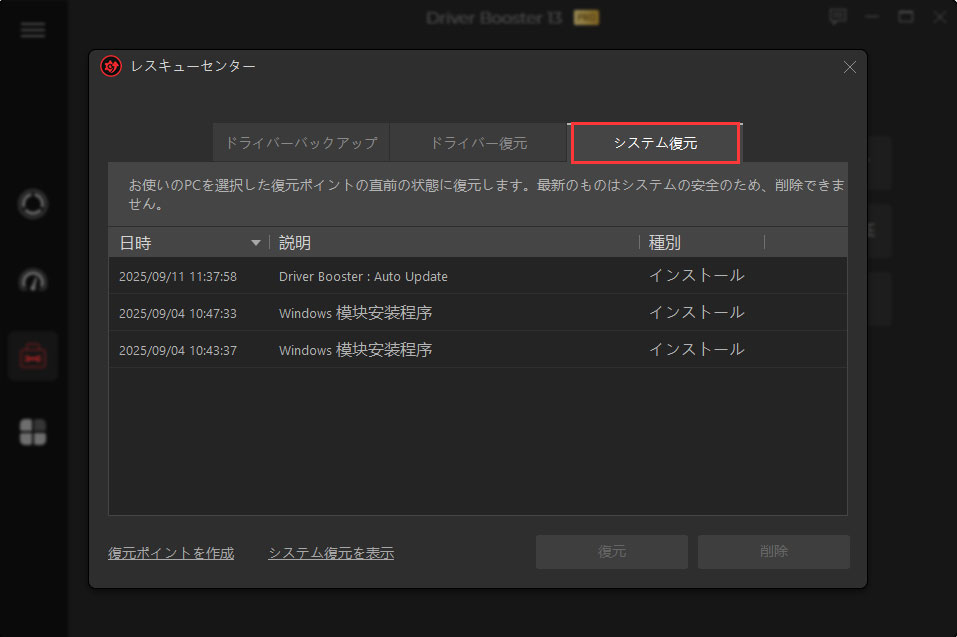Open the Boost gauge icon in the sidebar
Image resolution: width=957 pixels, height=637 pixels.
(33, 281)
